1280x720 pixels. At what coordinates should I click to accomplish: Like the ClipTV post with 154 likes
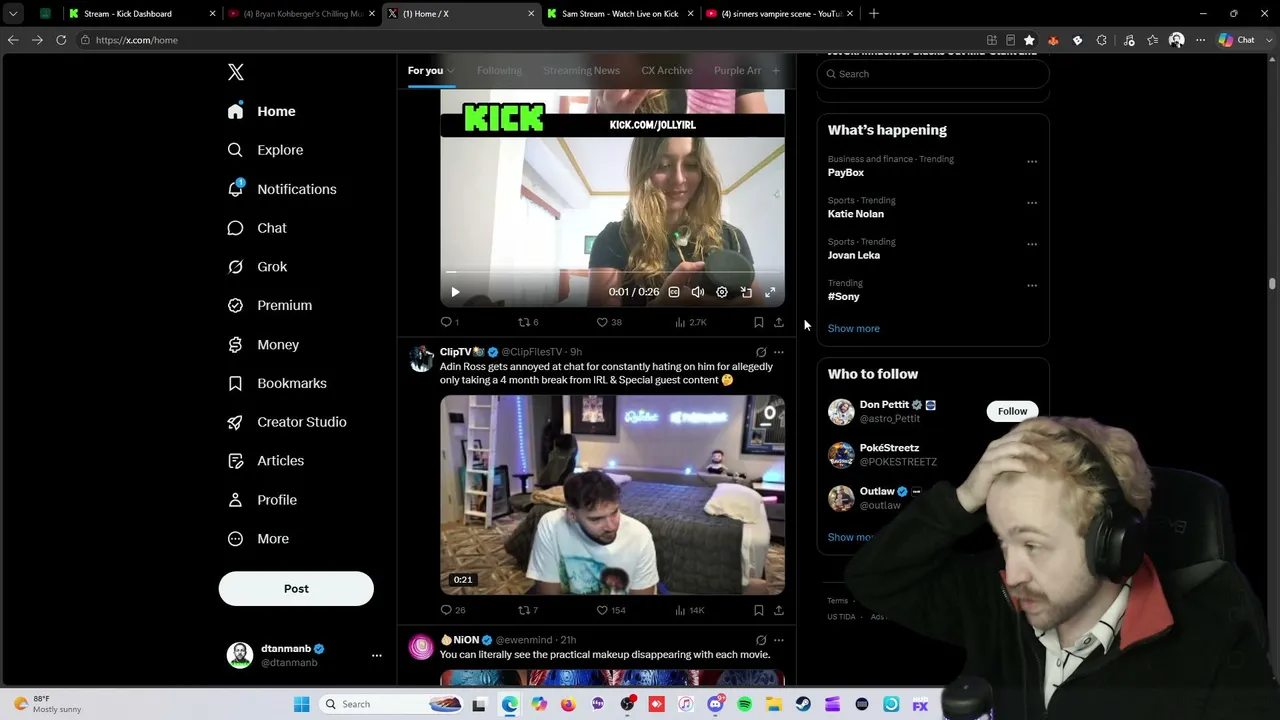click(611, 610)
